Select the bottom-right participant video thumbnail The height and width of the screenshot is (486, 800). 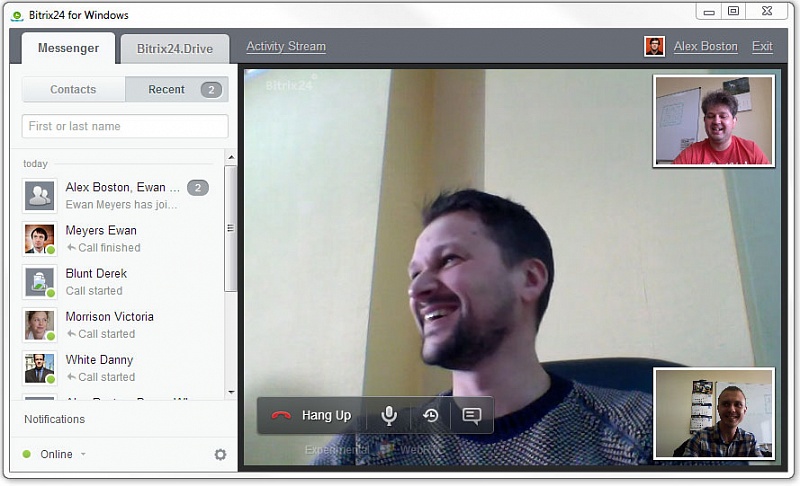(714, 414)
